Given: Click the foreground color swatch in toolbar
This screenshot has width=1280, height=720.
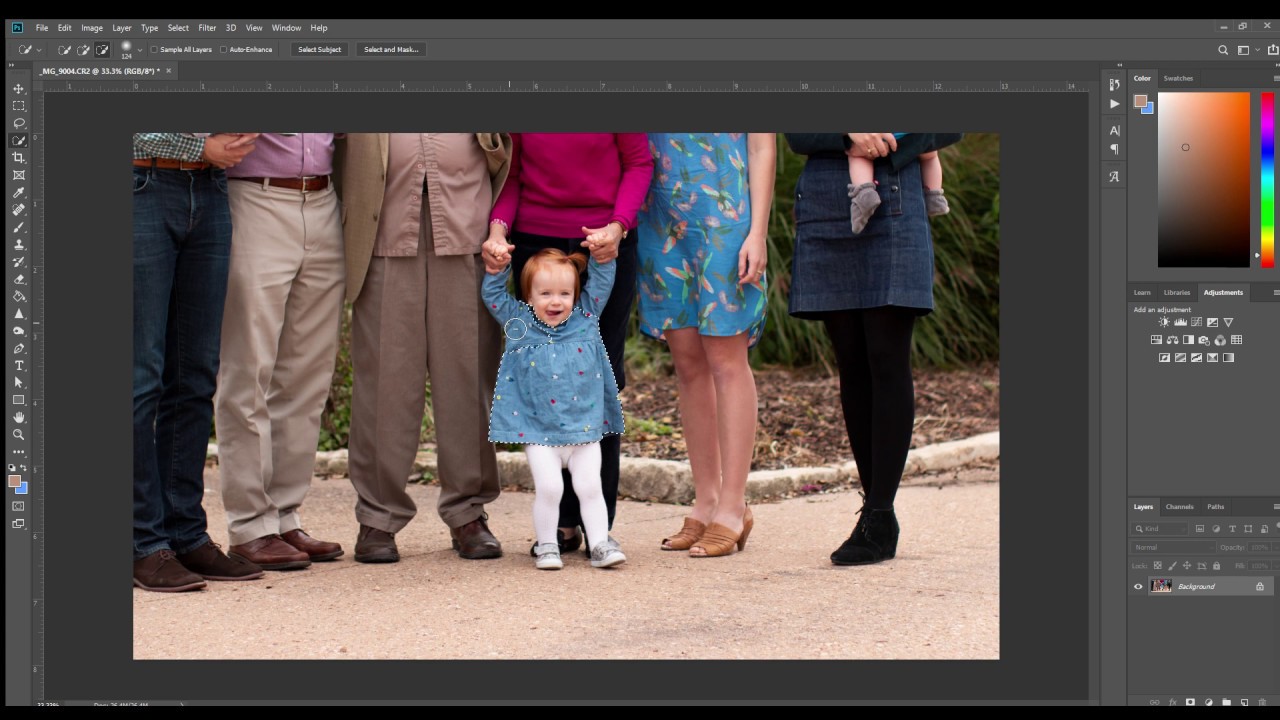Looking at the screenshot, I should pos(15,482).
